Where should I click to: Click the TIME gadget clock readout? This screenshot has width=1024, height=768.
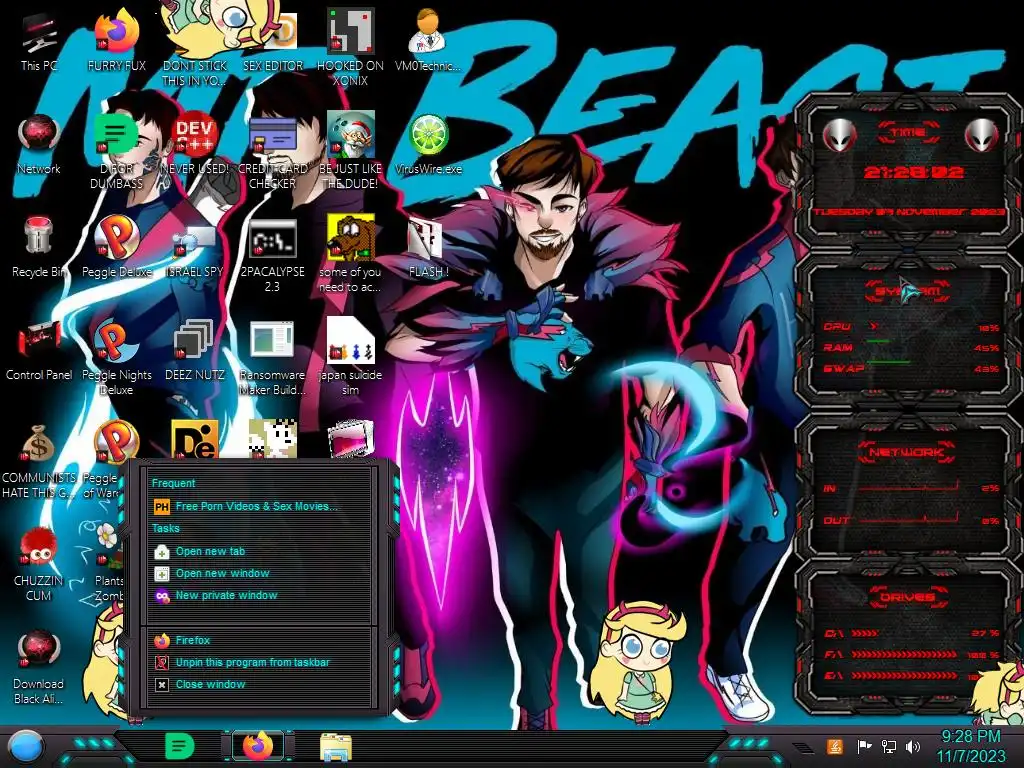pos(914,172)
